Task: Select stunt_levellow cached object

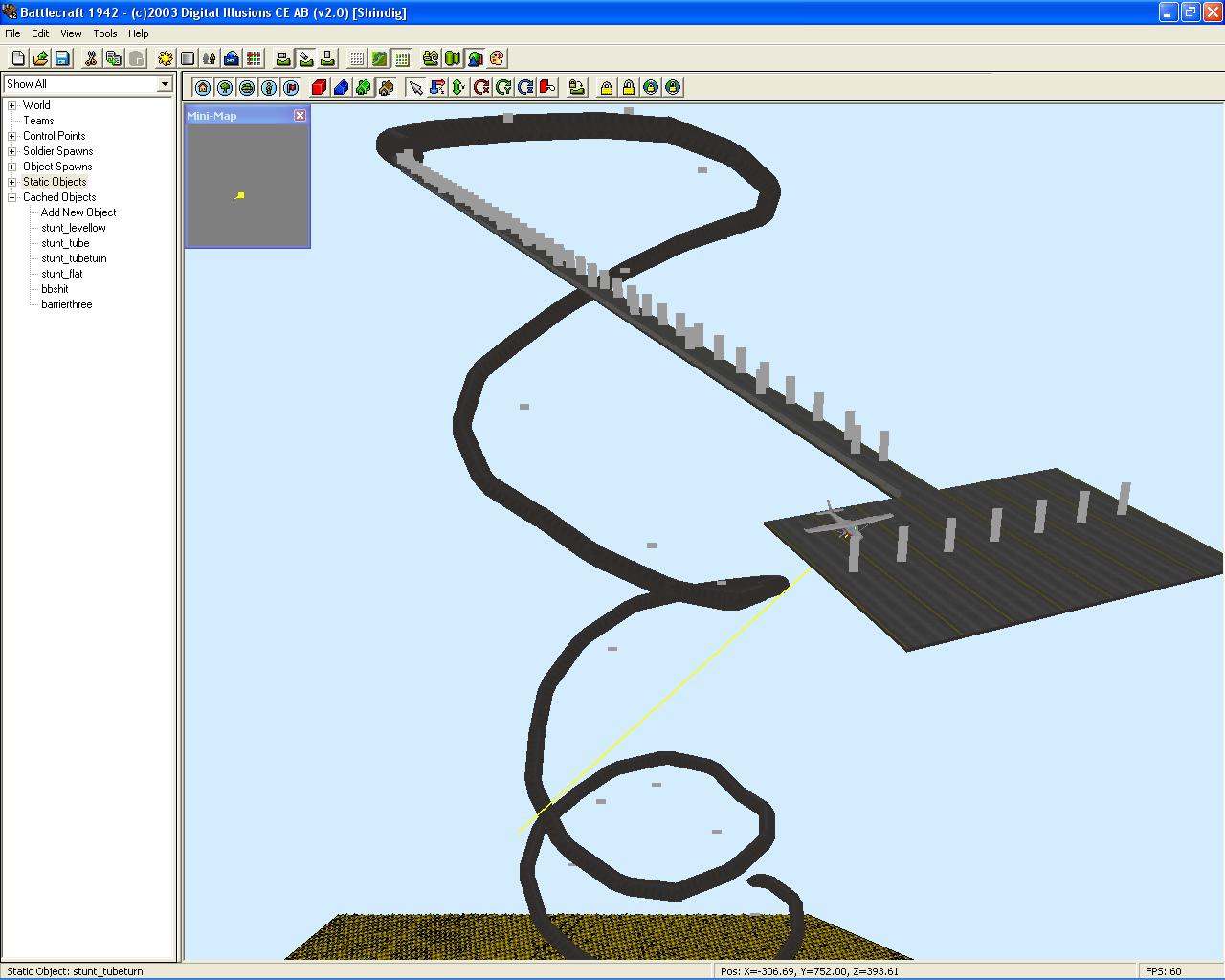Action: [74, 228]
